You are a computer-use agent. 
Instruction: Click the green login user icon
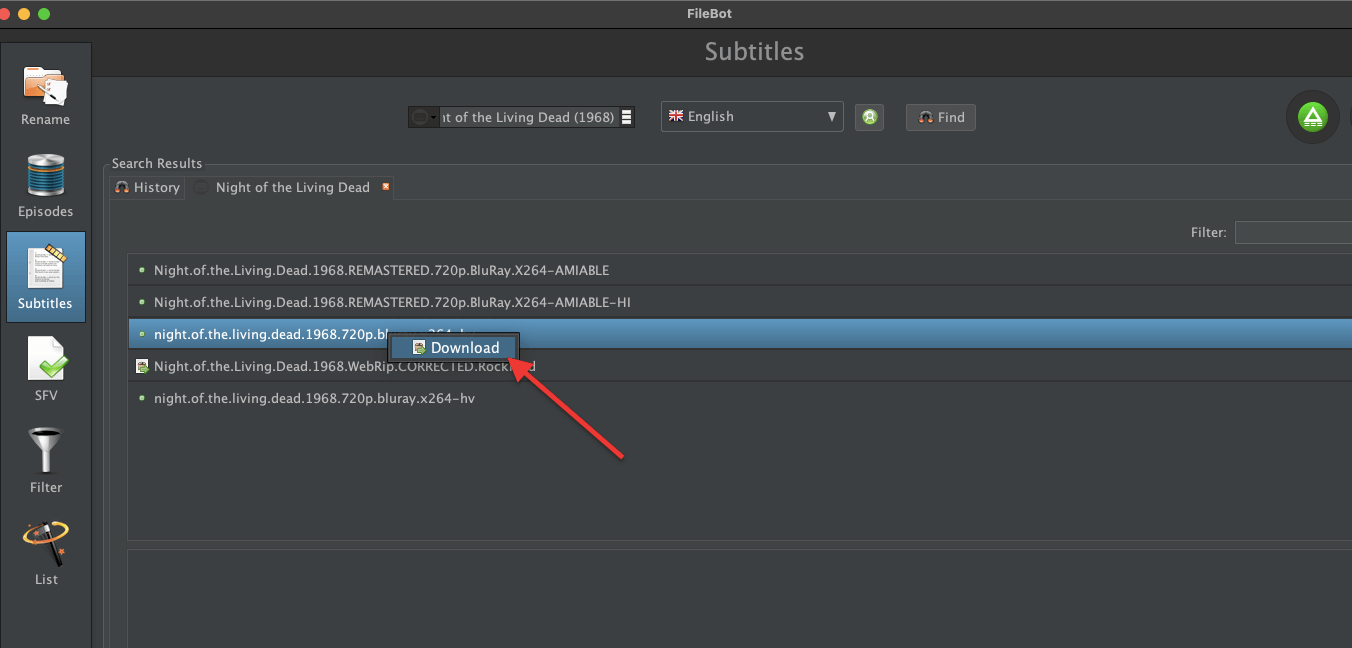(x=869, y=117)
